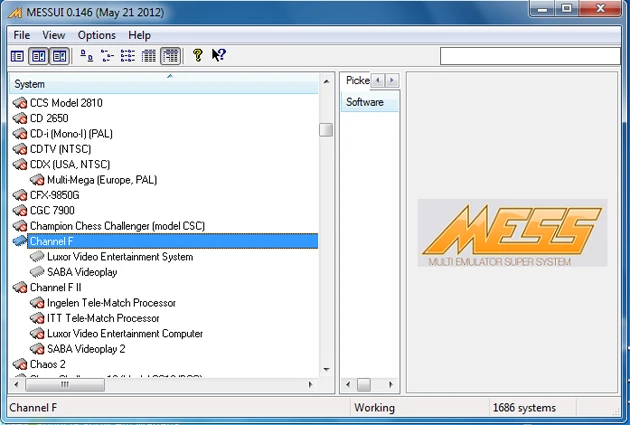Switch to large icons view

click(x=86, y=56)
